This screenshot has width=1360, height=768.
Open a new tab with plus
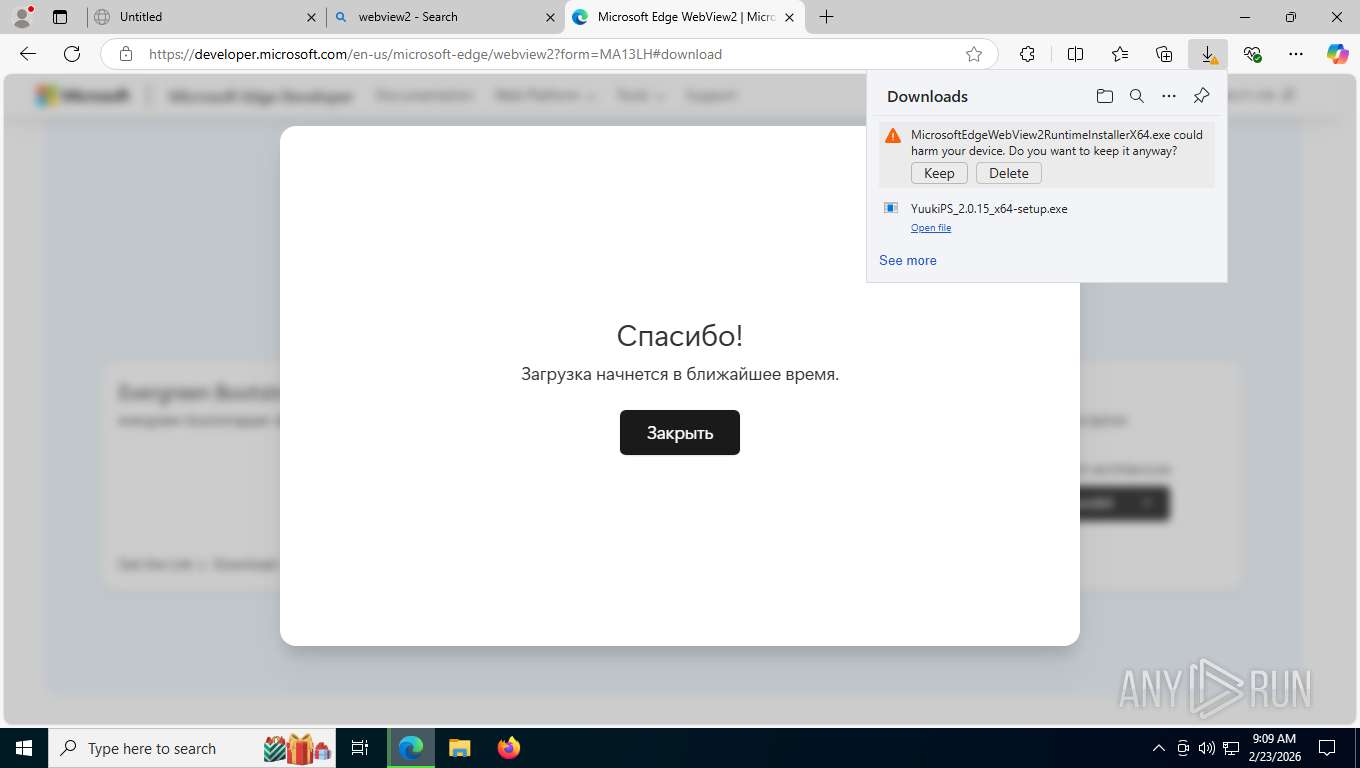(826, 17)
